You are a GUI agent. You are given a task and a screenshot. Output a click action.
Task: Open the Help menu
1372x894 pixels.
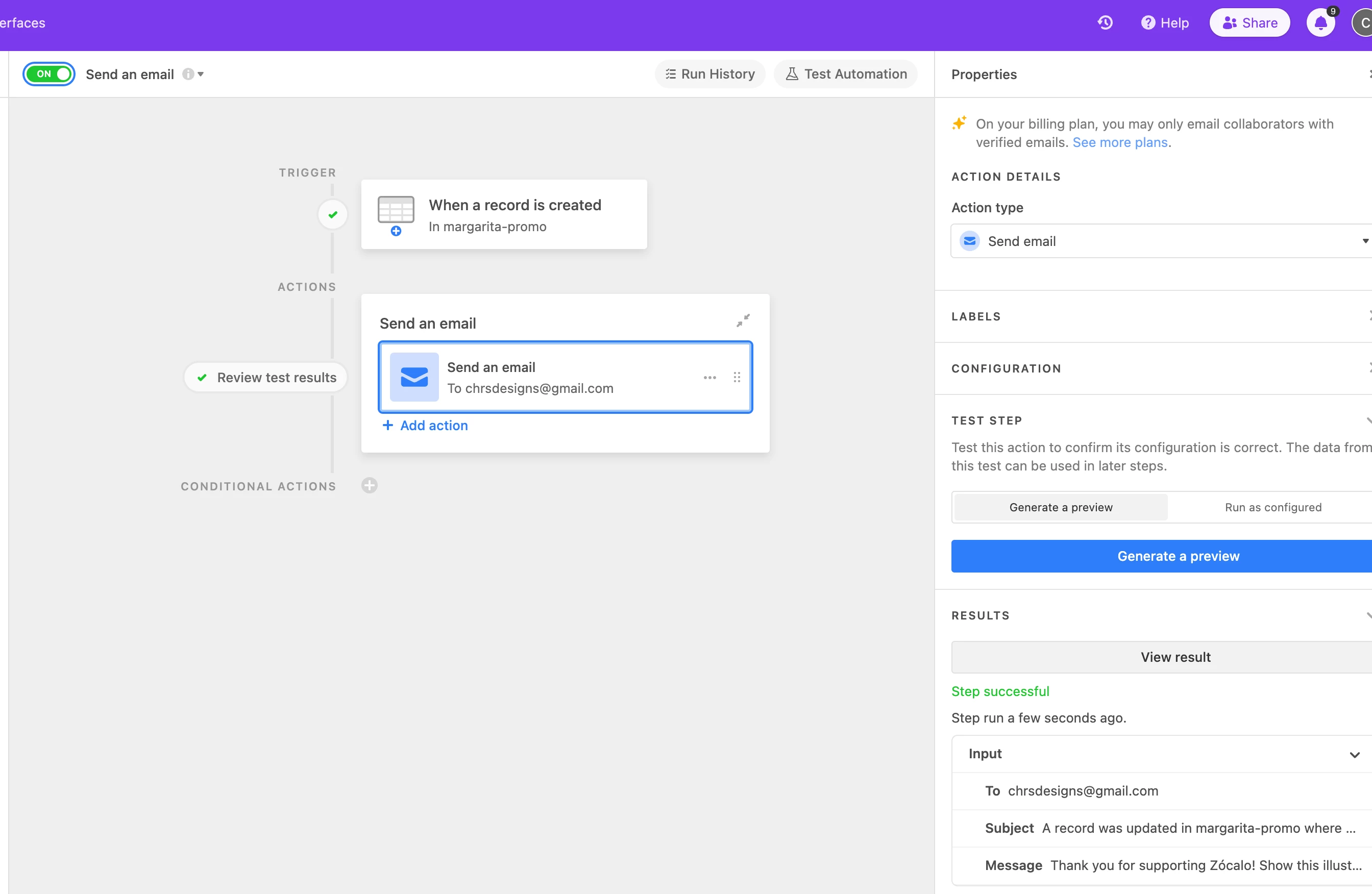pos(1165,23)
